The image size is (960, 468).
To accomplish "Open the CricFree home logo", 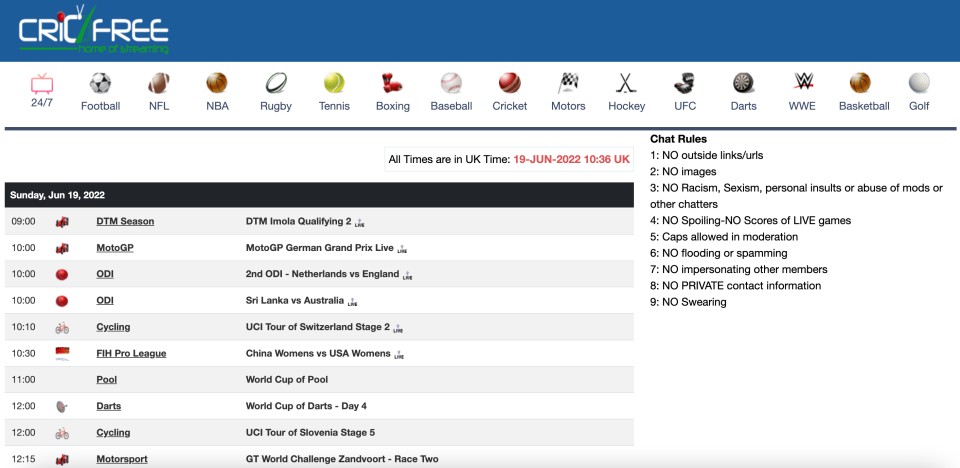I will (93, 30).
